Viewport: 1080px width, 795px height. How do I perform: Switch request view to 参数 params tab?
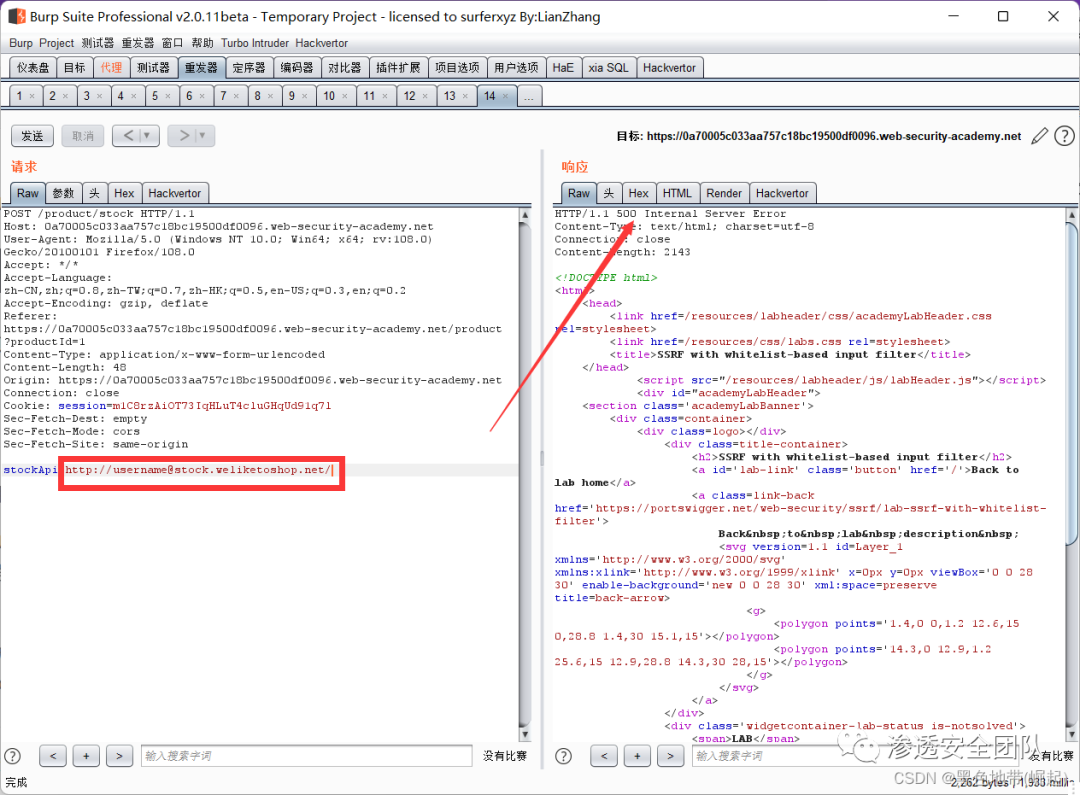(x=63, y=194)
